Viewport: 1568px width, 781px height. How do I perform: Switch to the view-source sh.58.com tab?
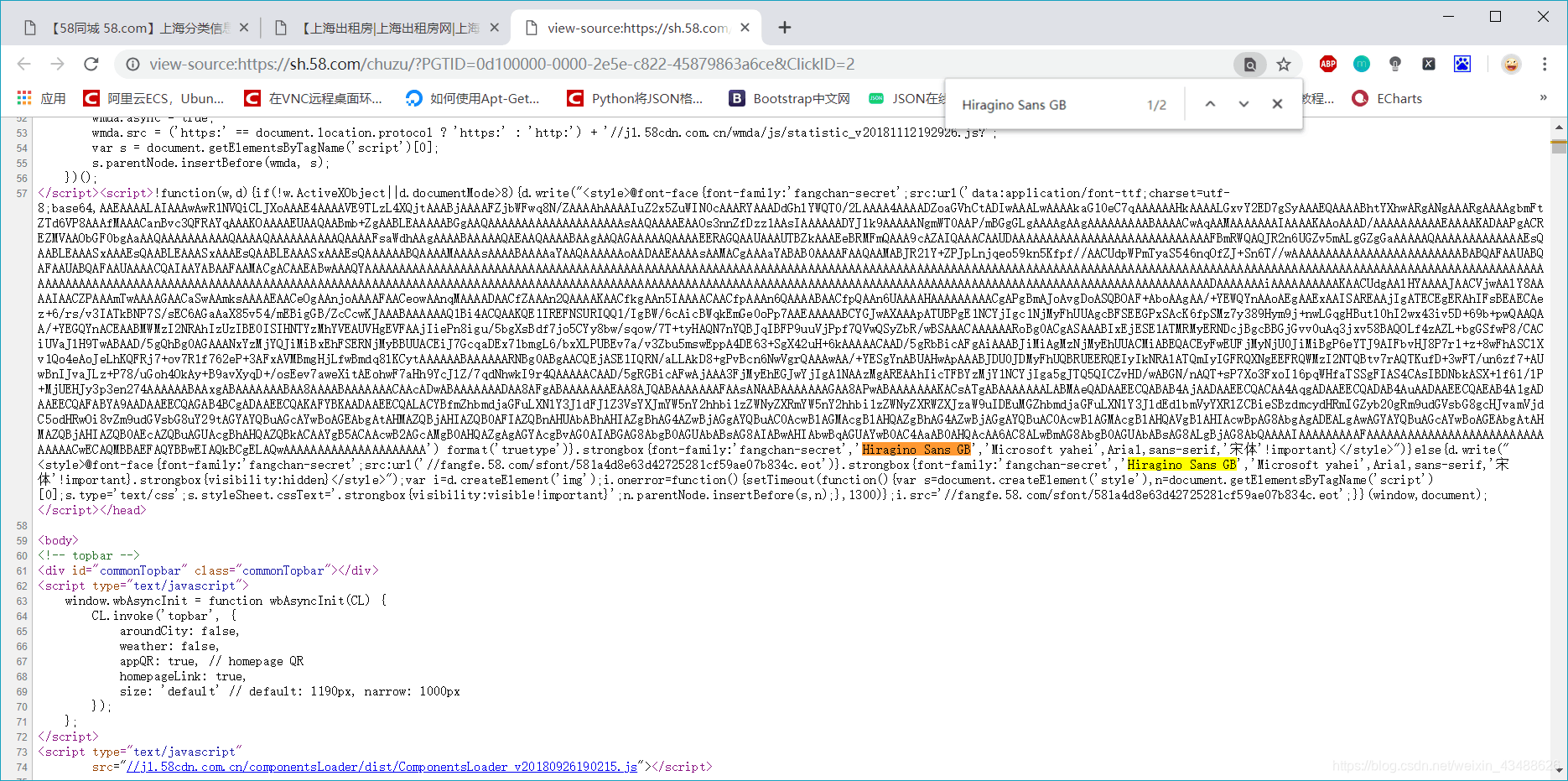(x=637, y=28)
